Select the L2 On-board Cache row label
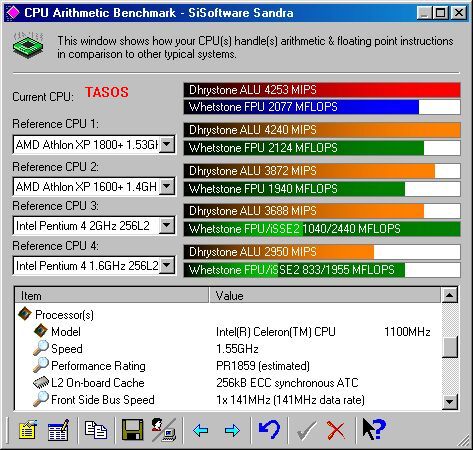The height and width of the screenshot is (450, 473). pyautogui.click(x=98, y=383)
